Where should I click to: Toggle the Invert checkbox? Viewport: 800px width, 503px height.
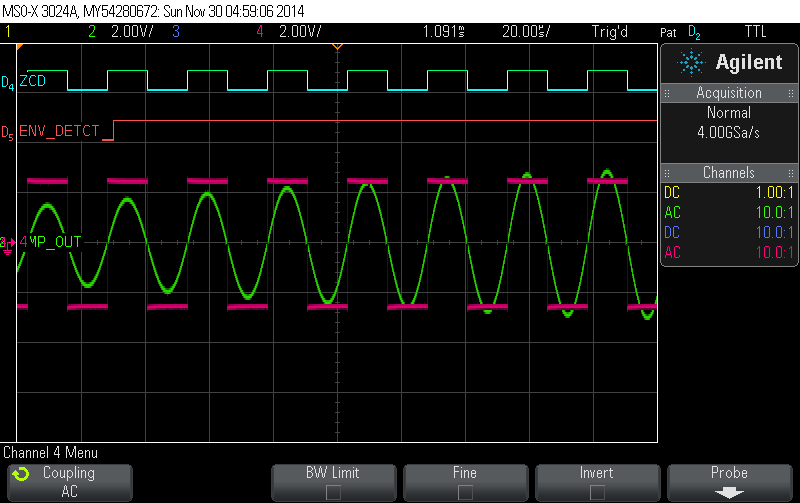pos(597,491)
